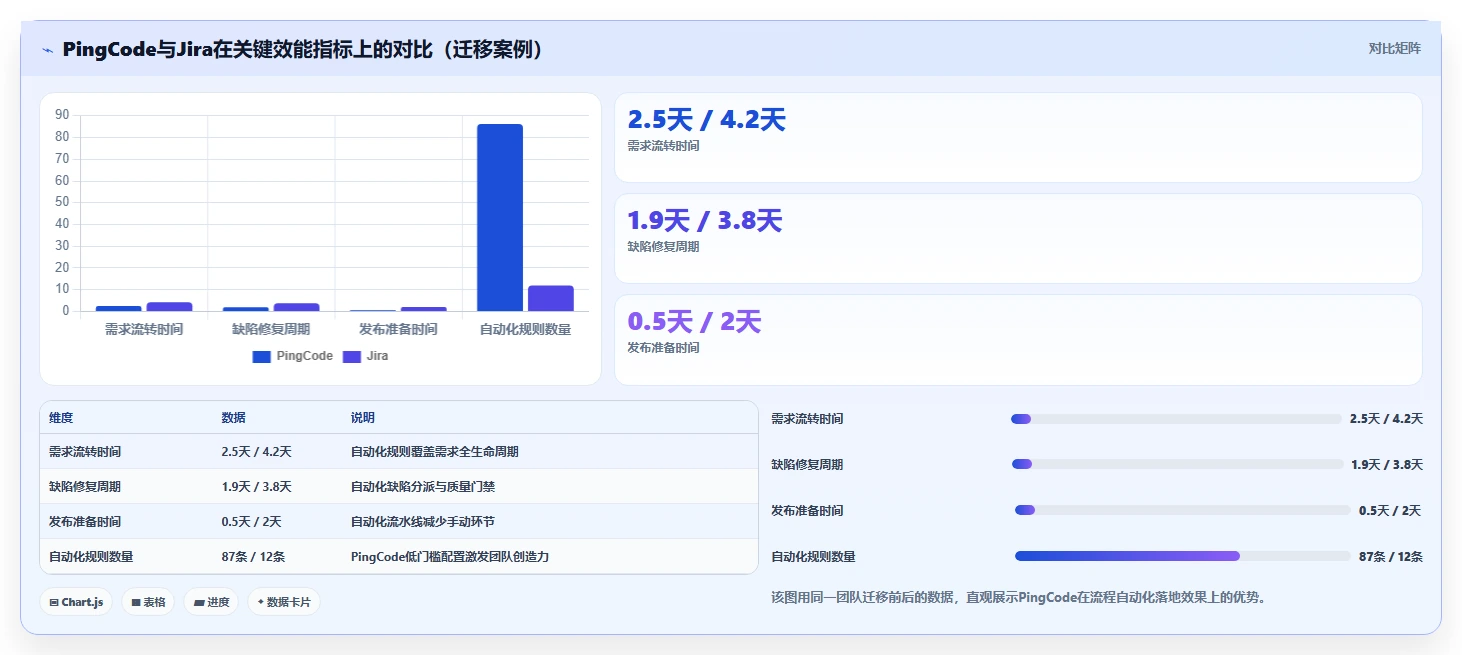This screenshot has width=1462, height=655.
Task: Click 0.5天 / 2天 in the table's 数据 column
Action: coord(251,522)
